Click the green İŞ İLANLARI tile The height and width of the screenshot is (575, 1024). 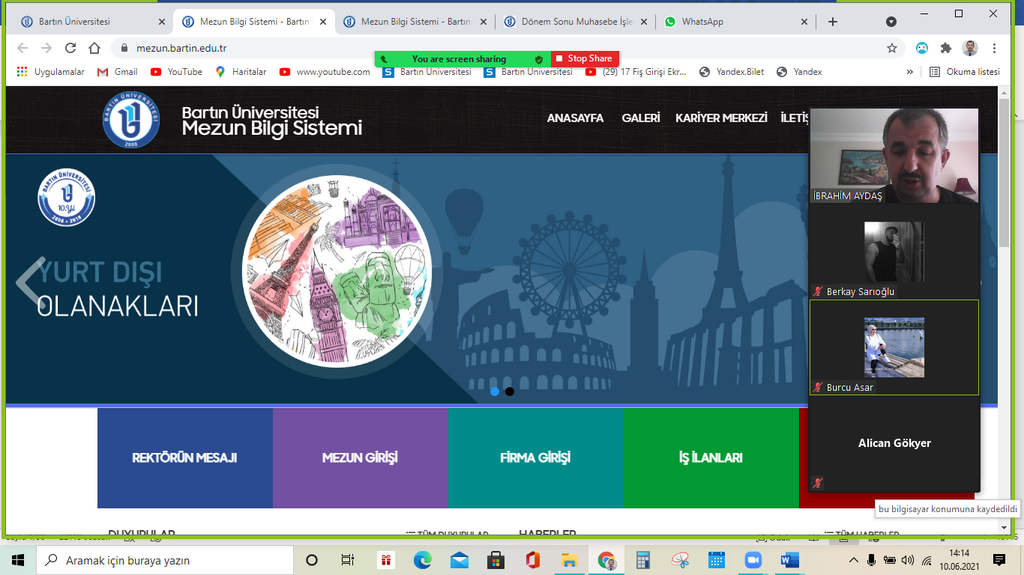pos(710,458)
